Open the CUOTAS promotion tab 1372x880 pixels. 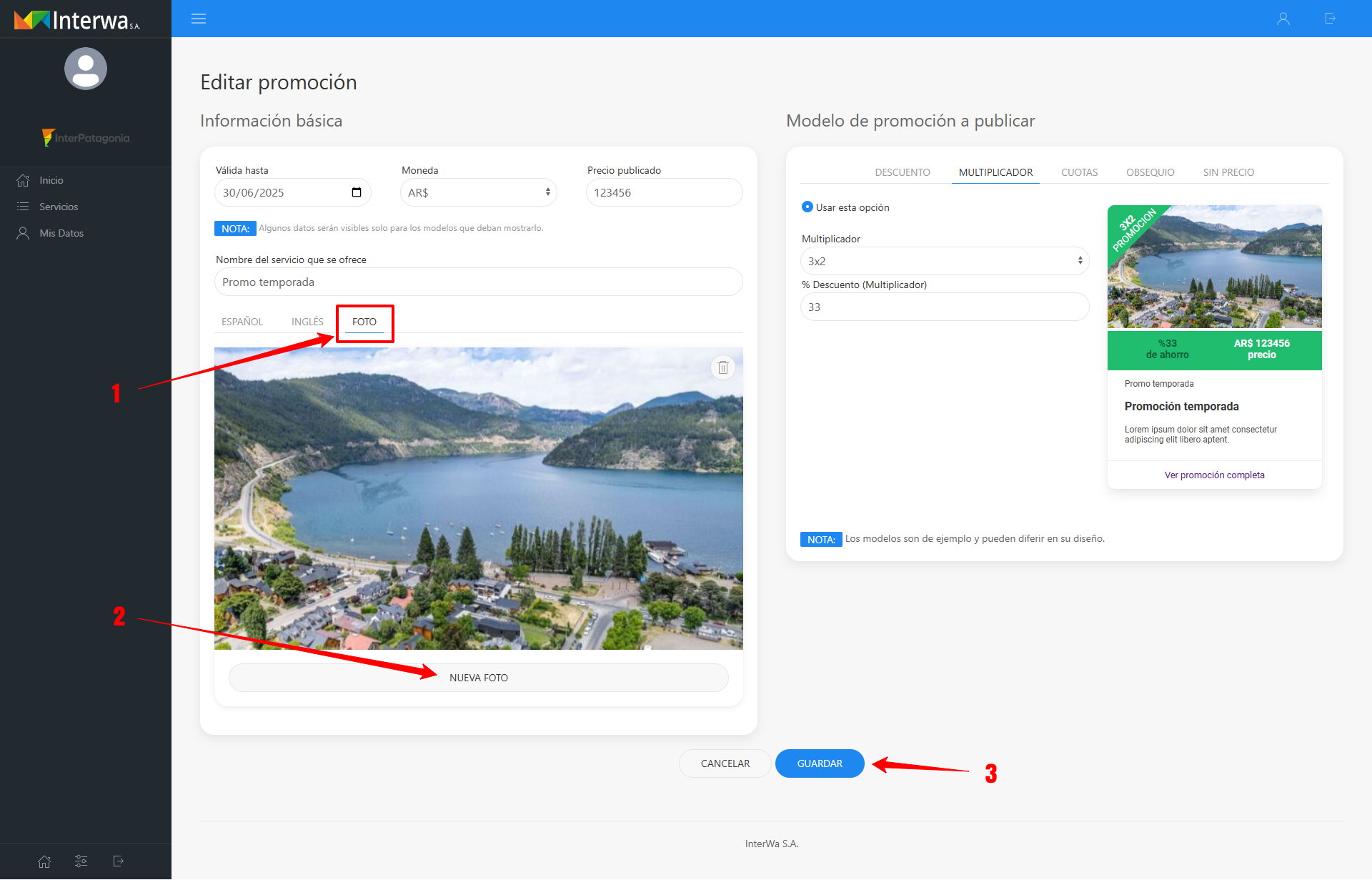tap(1079, 172)
